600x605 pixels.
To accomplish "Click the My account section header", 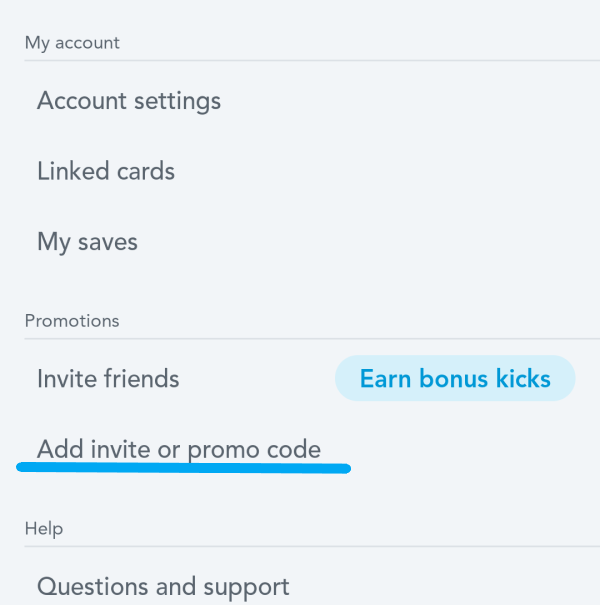I will coord(72,43).
